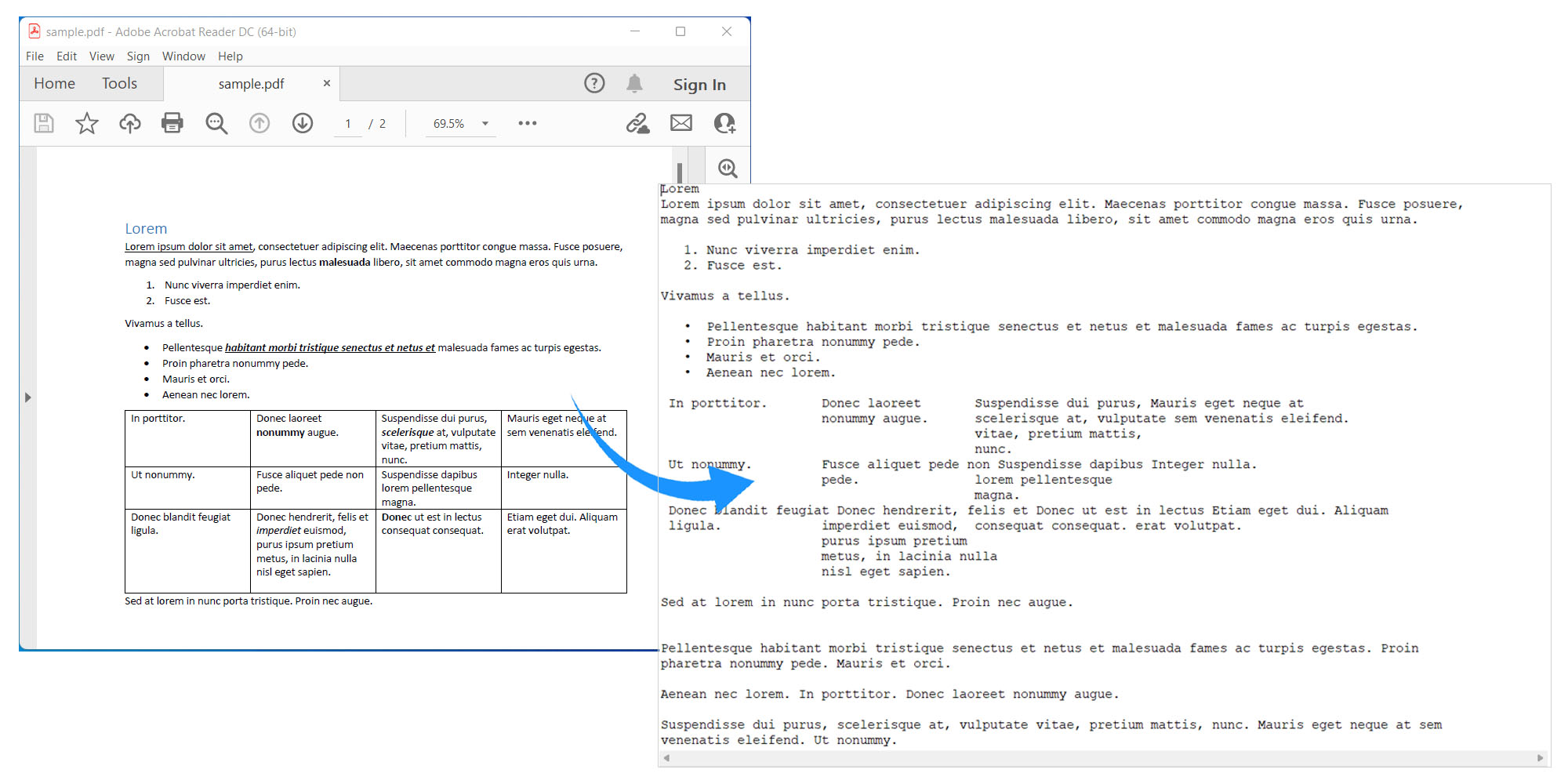Click the page number input field

click(348, 123)
